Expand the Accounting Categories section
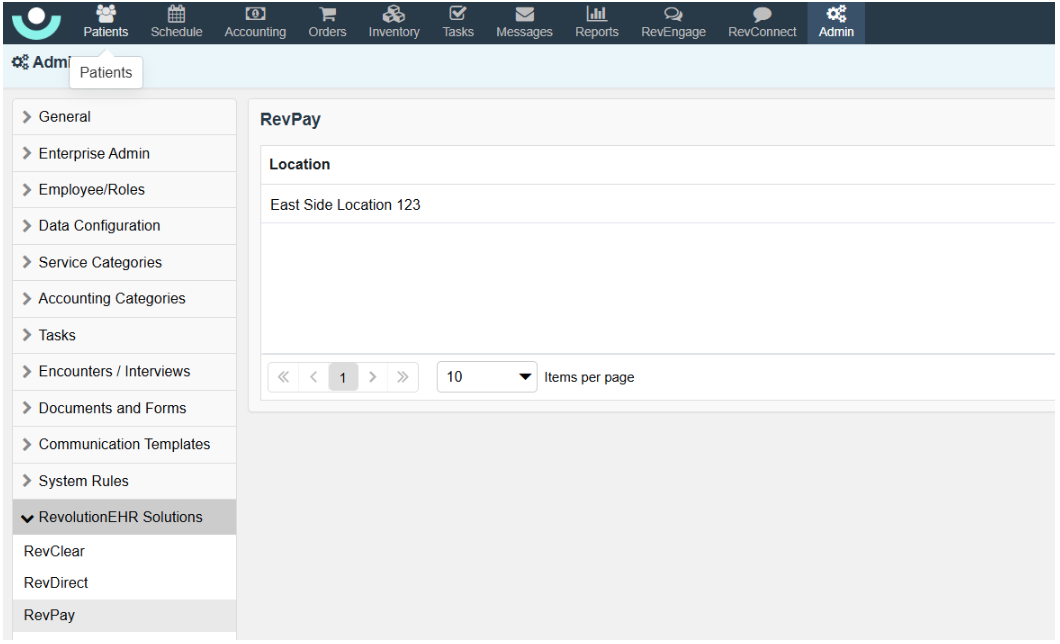This screenshot has height=644, width=1060. (x=124, y=299)
